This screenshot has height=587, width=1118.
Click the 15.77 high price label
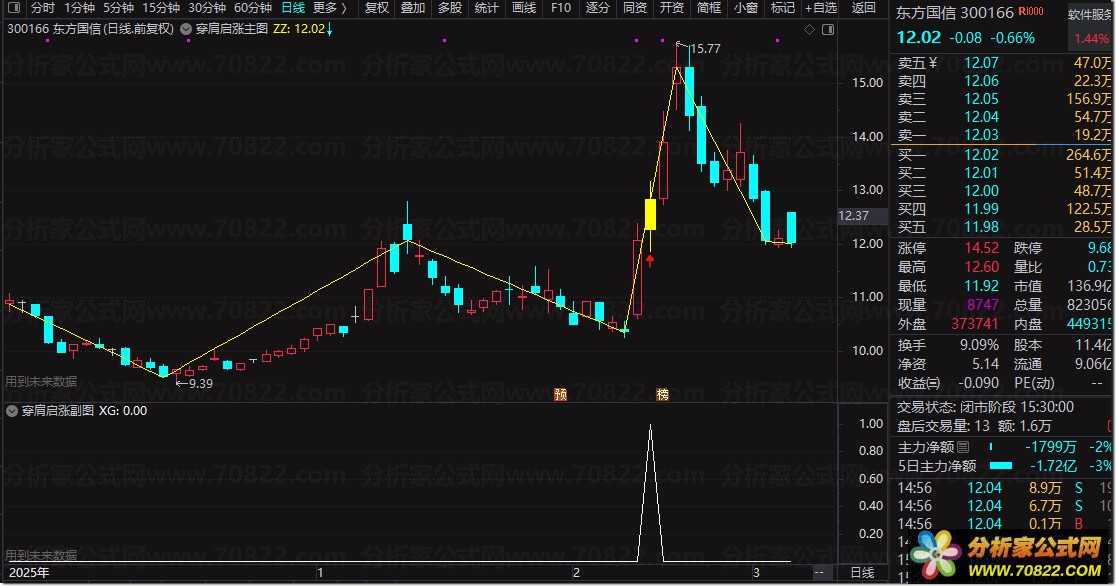pos(705,49)
